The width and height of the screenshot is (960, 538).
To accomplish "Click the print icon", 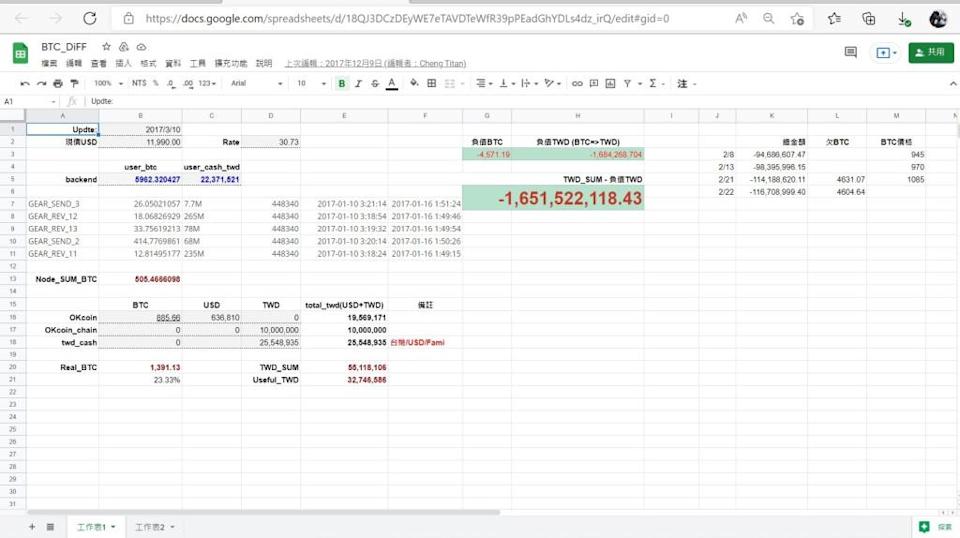I will [58, 84].
